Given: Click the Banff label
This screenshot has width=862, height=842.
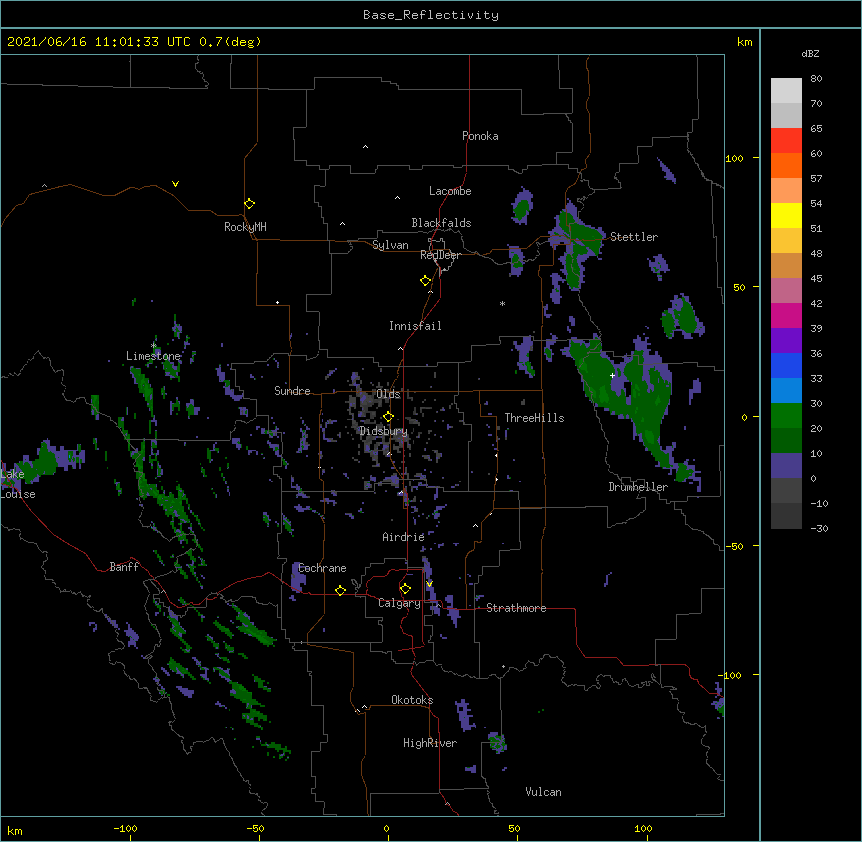Looking at the screenshot, I should 124,567.
